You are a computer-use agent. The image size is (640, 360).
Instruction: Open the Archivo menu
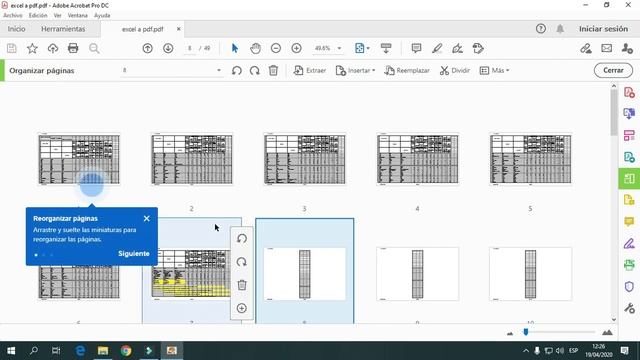13,15
